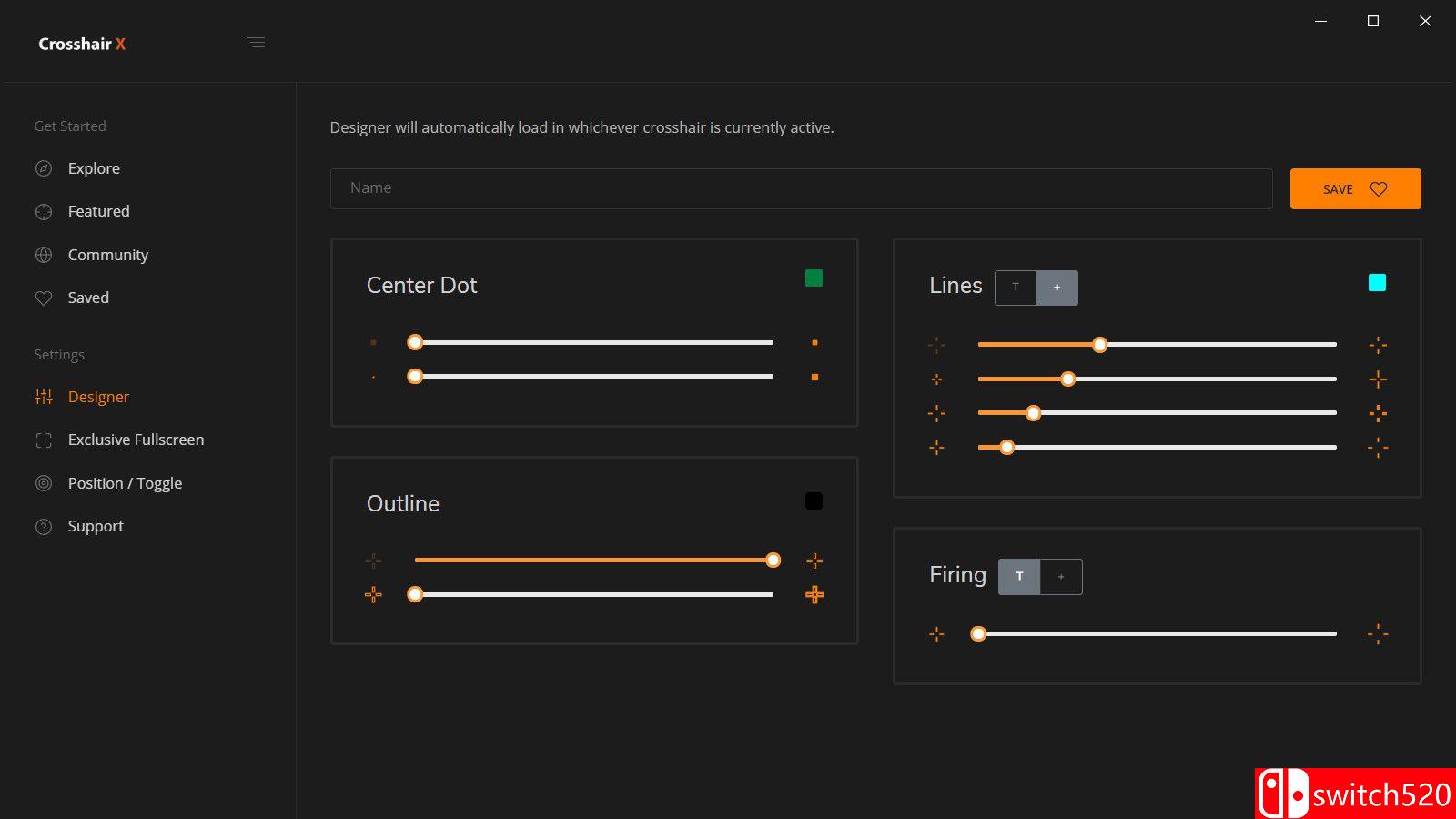Click the Position / Toggle target icon
Screen dimensions: 1456x819
(x=44, y=484)
